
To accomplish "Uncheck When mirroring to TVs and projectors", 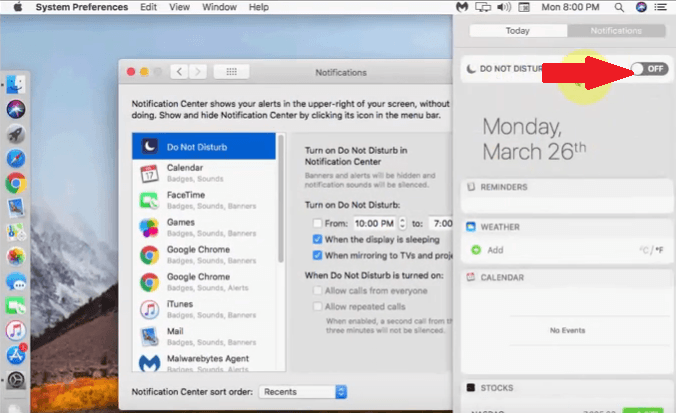I will [x=318, y=256].
